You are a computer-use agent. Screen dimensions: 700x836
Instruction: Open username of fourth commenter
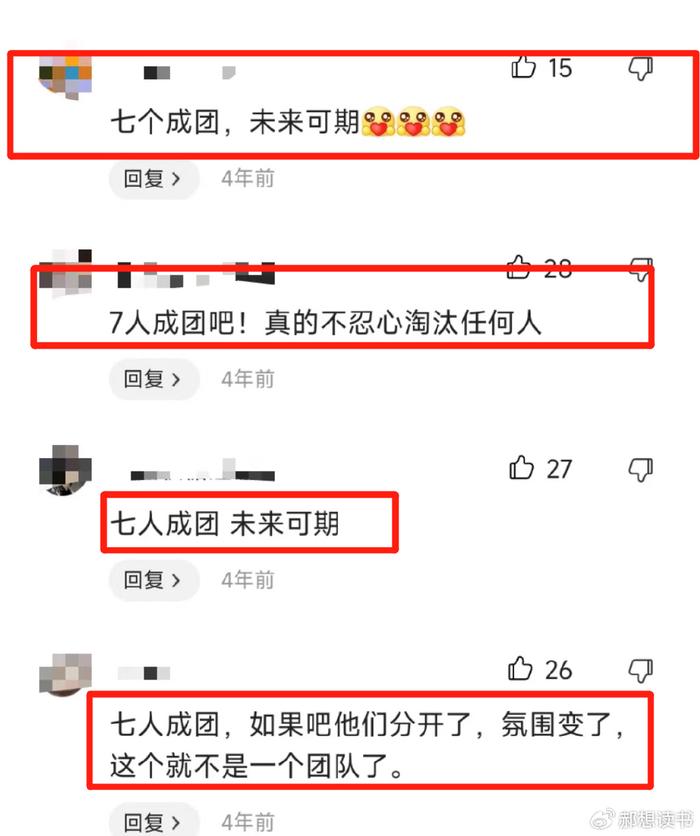144,673
